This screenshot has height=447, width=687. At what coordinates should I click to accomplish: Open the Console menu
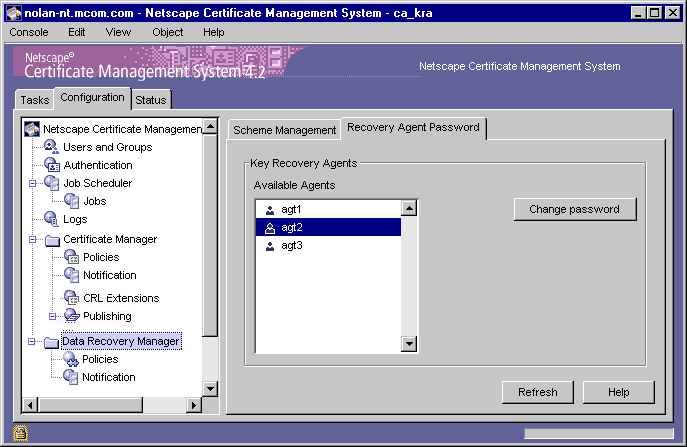[x=29, y=32]
